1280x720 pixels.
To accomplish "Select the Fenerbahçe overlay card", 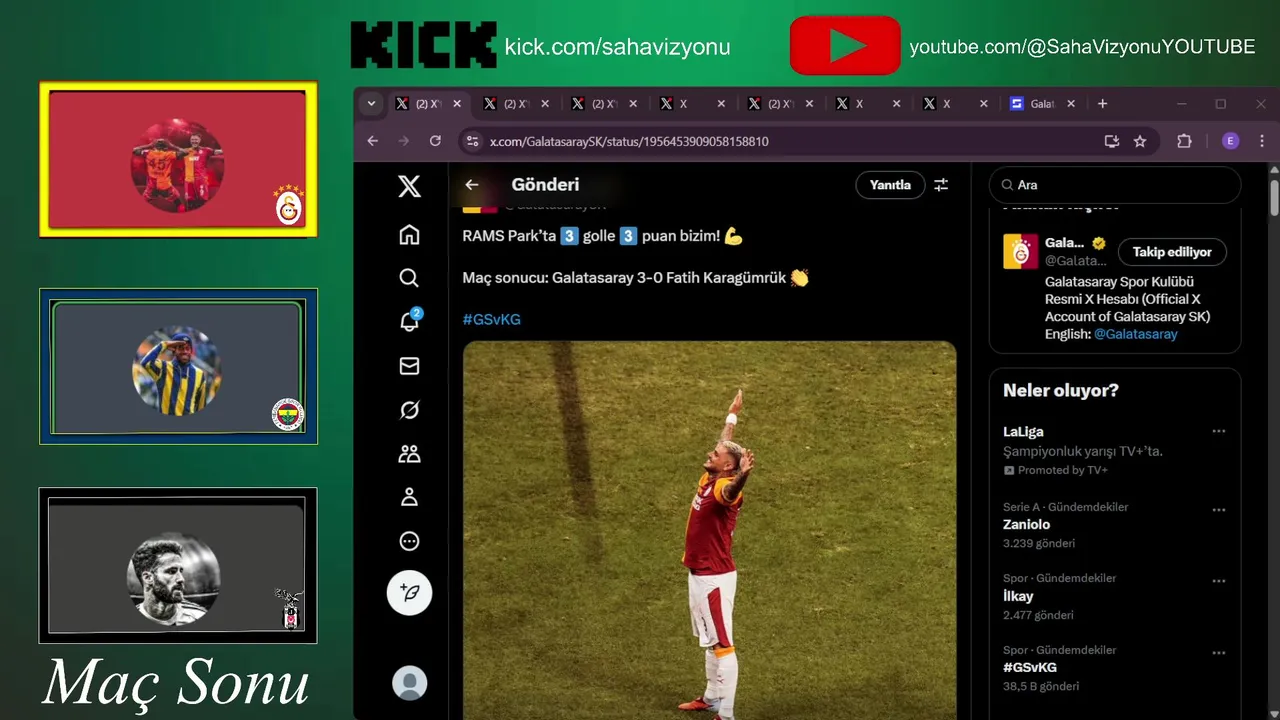I will (178, 367).
